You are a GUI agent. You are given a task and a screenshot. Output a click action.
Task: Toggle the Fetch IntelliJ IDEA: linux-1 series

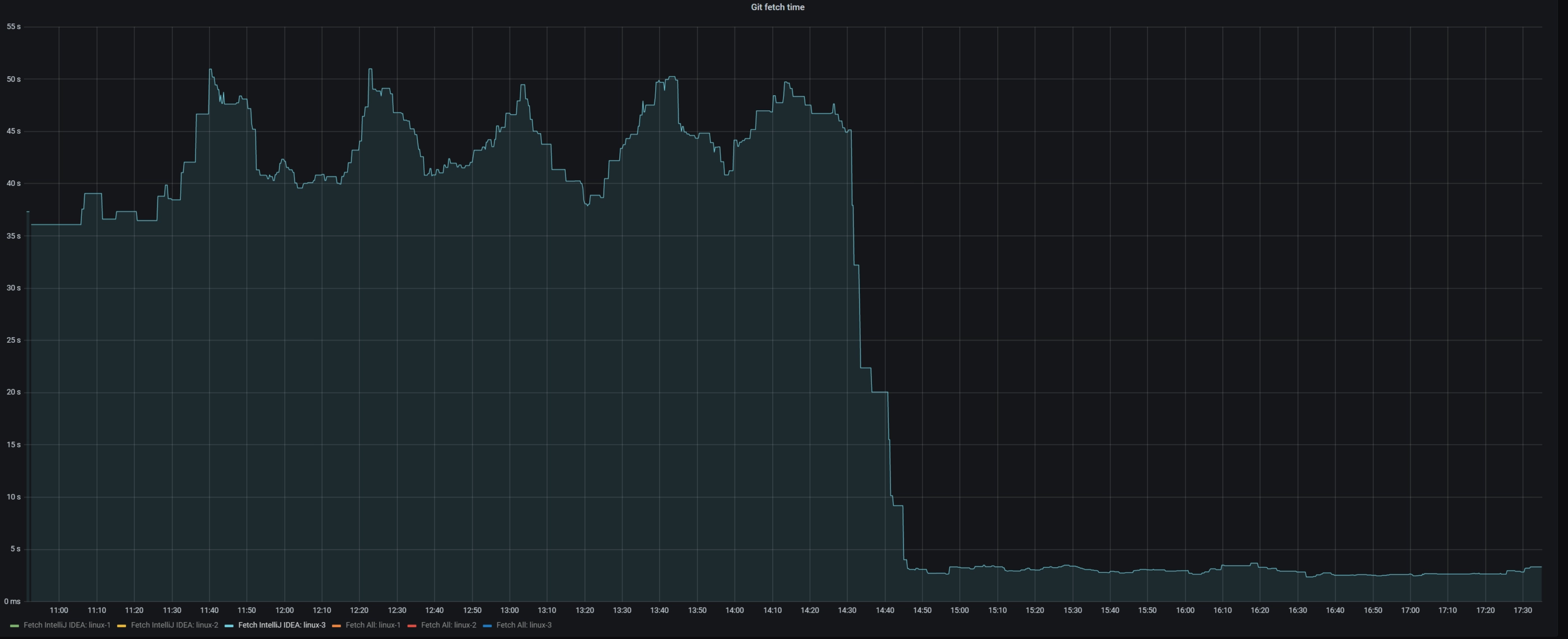67,625
